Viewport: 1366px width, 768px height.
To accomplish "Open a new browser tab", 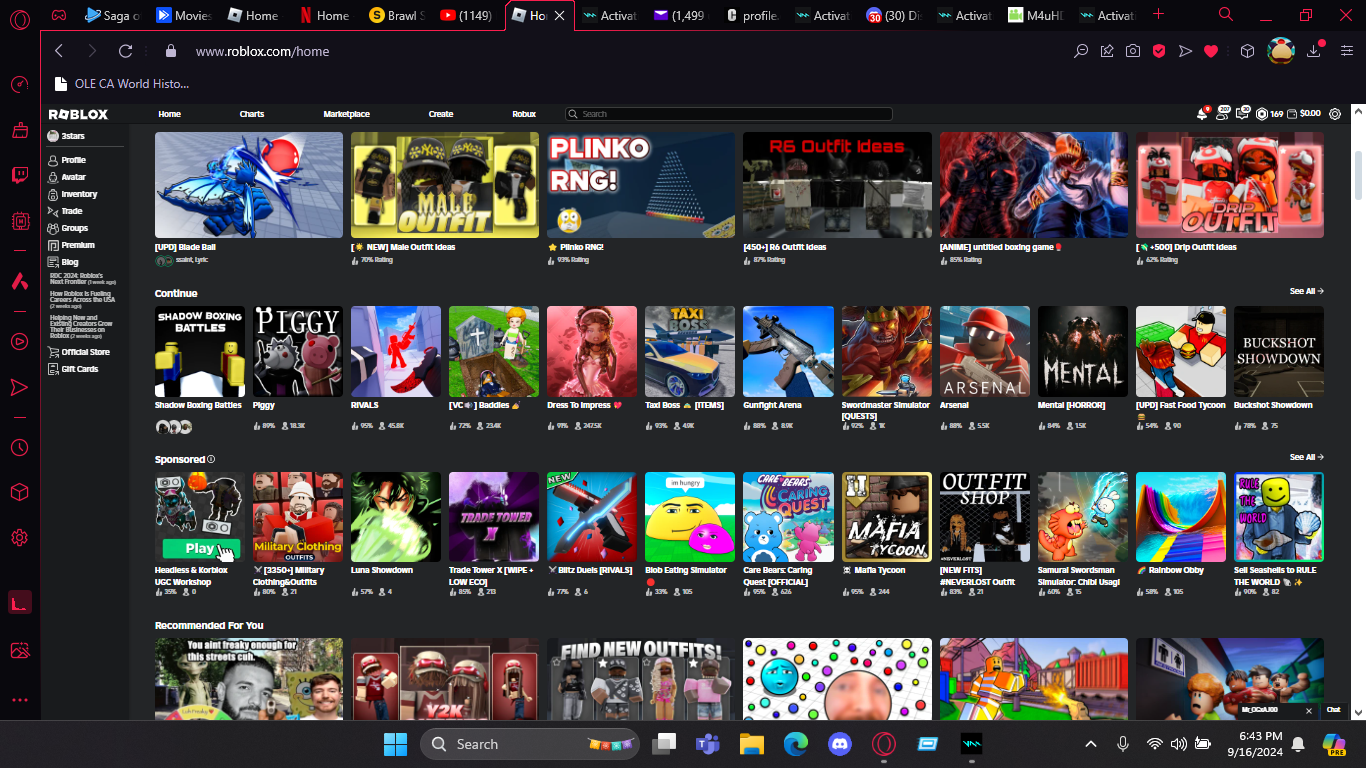I will point(1158,14).
